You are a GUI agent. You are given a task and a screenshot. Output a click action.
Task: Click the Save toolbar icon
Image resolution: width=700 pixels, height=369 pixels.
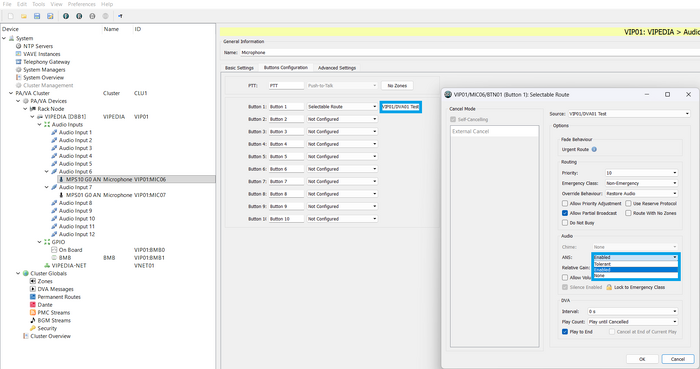click(x=37, y=16)
